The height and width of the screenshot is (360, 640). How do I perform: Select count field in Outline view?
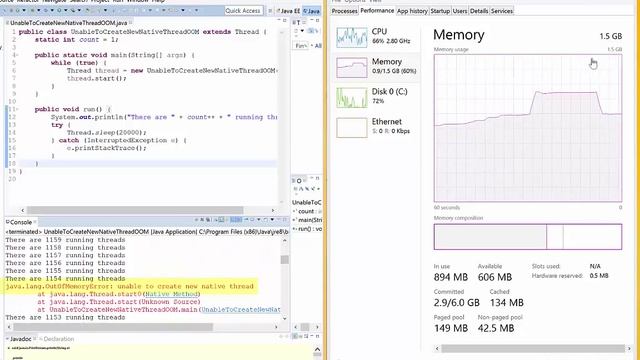[306, 211]
